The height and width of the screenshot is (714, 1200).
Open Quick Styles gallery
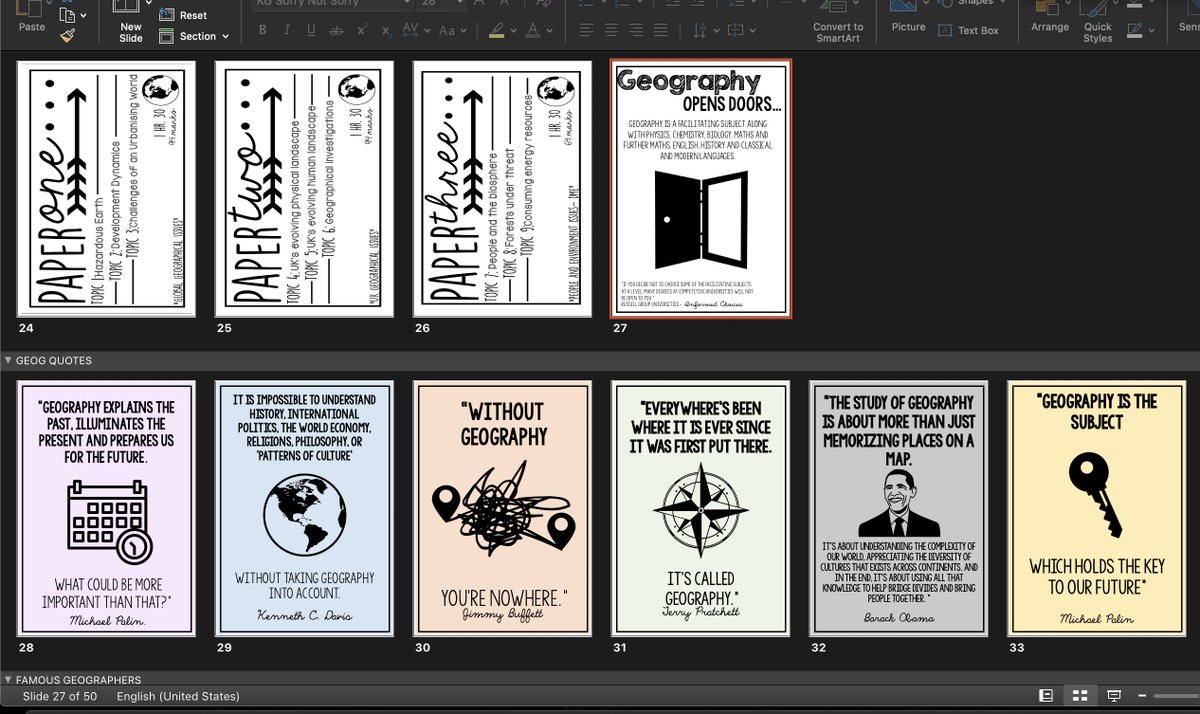pos(1097,22)
